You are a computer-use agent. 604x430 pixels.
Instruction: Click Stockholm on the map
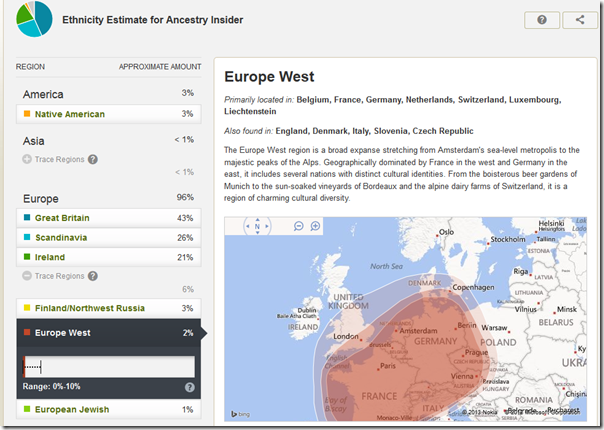tap(508, 239)
